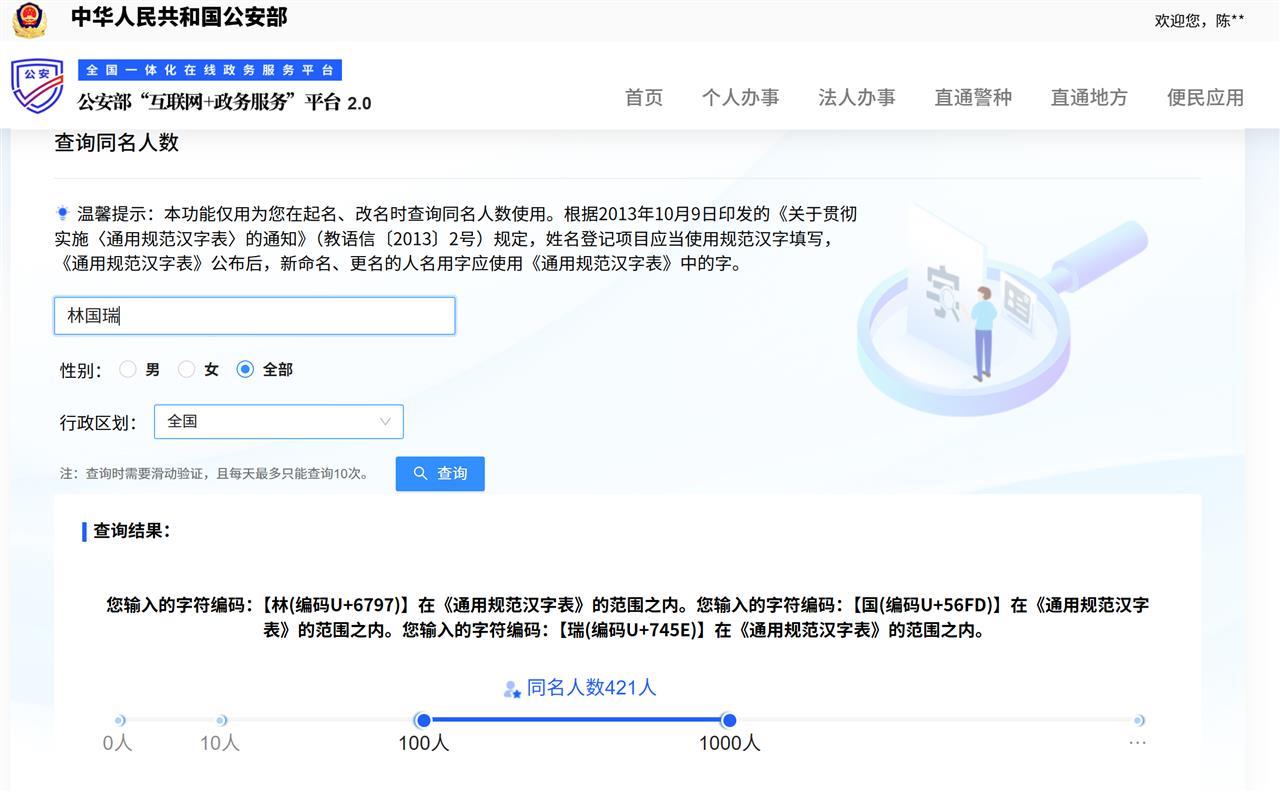Click the national emblem icon at top left
1280x792 pixels.
click(x=29, y=19)
